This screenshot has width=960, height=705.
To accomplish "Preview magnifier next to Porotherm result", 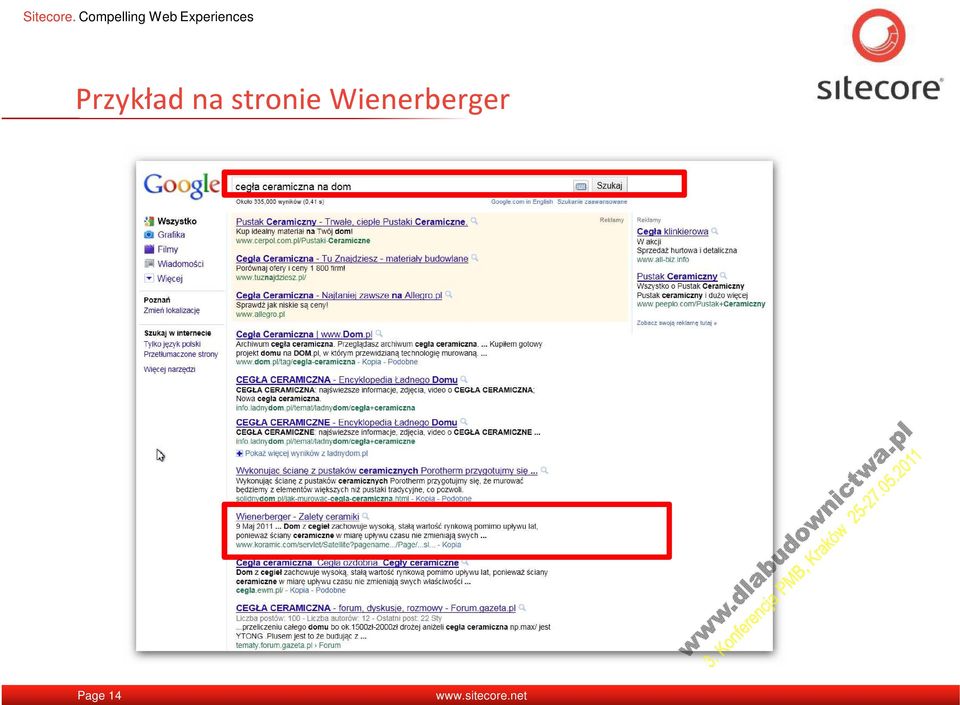I will tap(544, 470).
